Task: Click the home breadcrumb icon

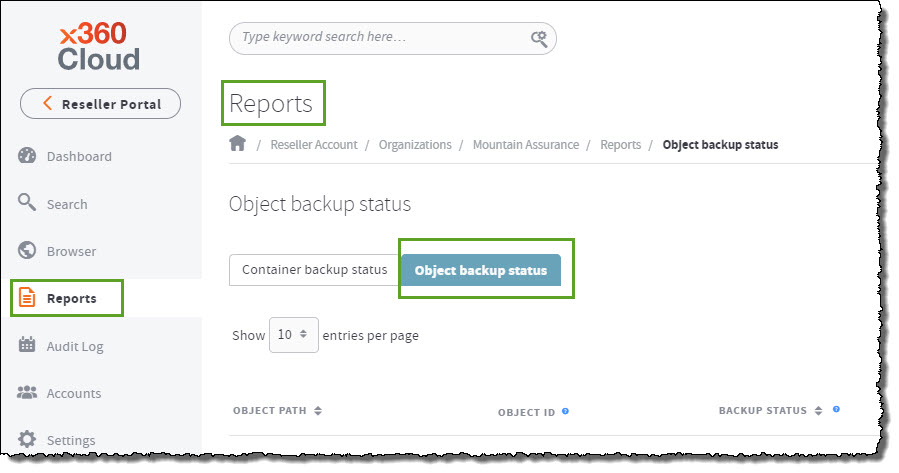Action: click(237, 143)
